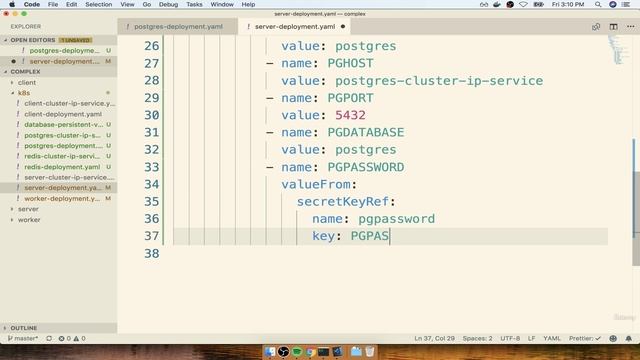Click the battery icon in the menu bar
Image resolution: width=640 pixels, height=360 pixels.
coord(539,4)
